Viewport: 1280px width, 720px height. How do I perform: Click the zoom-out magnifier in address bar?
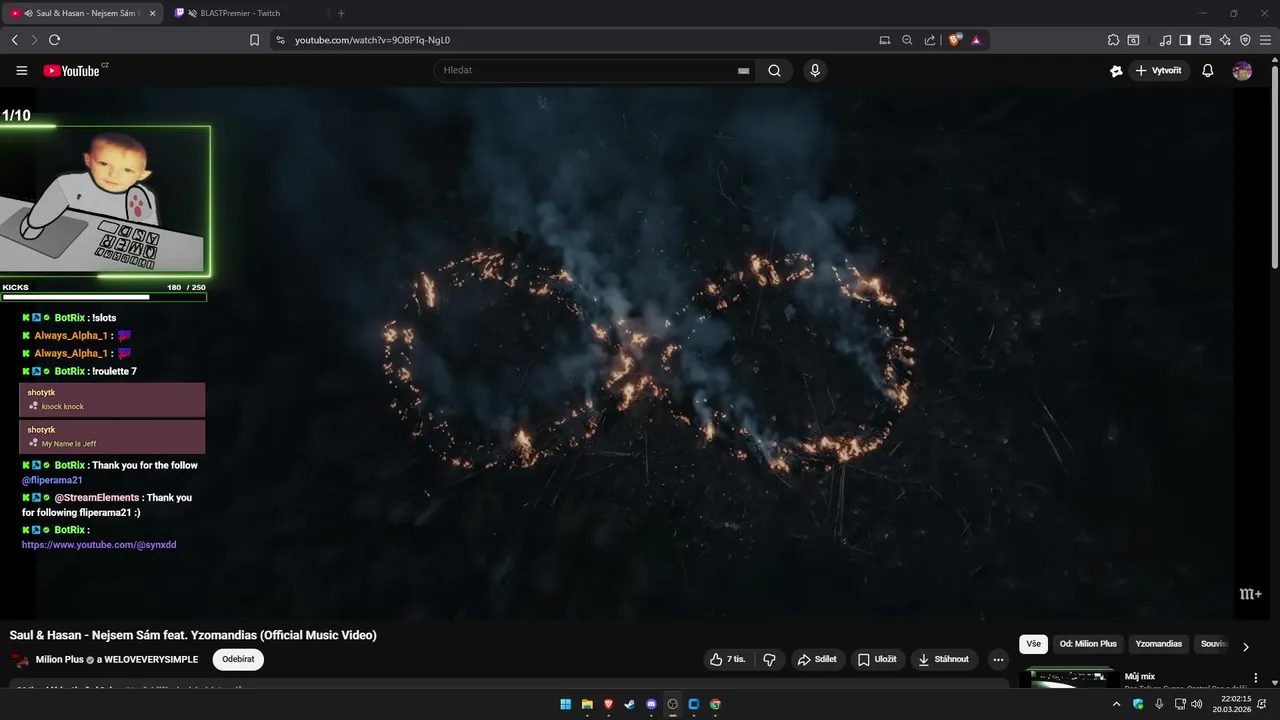tap(907, 40)
